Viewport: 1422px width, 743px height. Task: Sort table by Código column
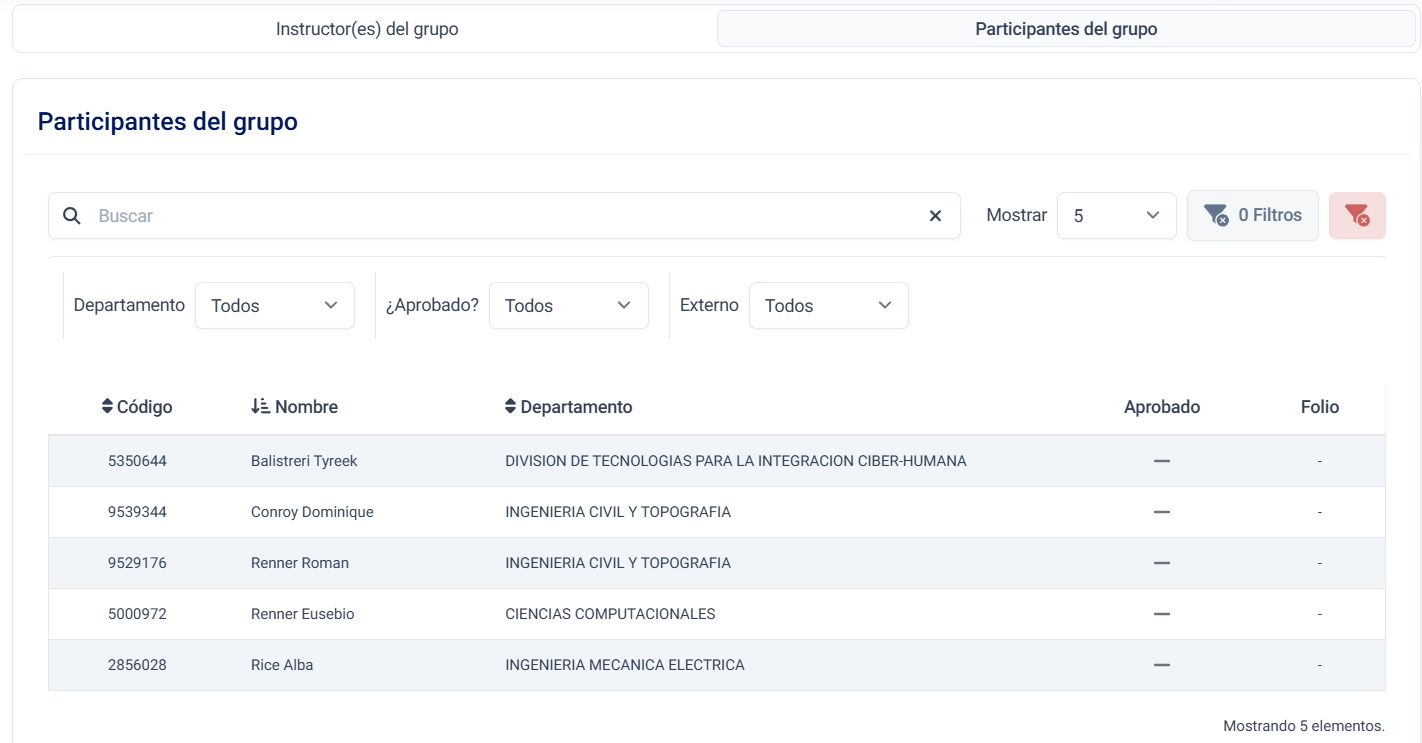136,407
